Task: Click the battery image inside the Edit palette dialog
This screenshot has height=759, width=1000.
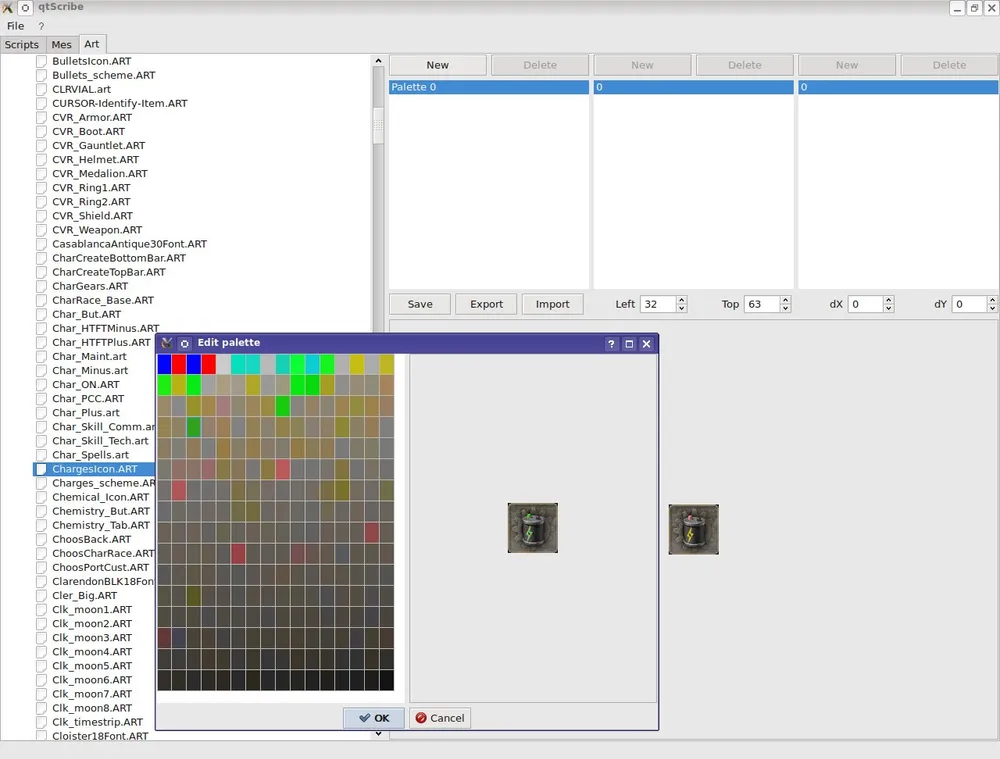Action: pos(532,528)
